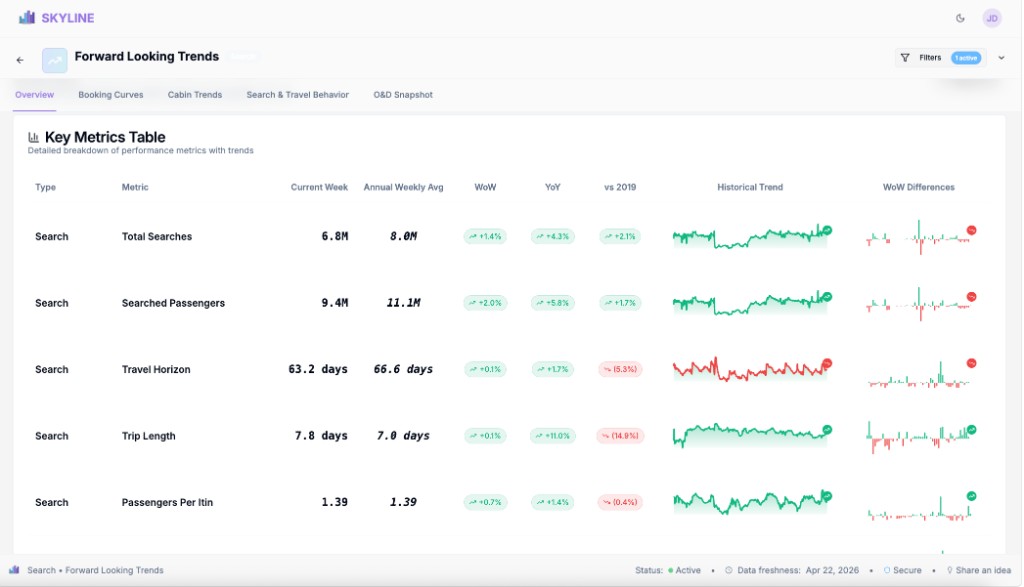The width and height of the screenshot is (1024, 587).
Task: Open Trip Length WoW differences chart
Action: point(921,437)
